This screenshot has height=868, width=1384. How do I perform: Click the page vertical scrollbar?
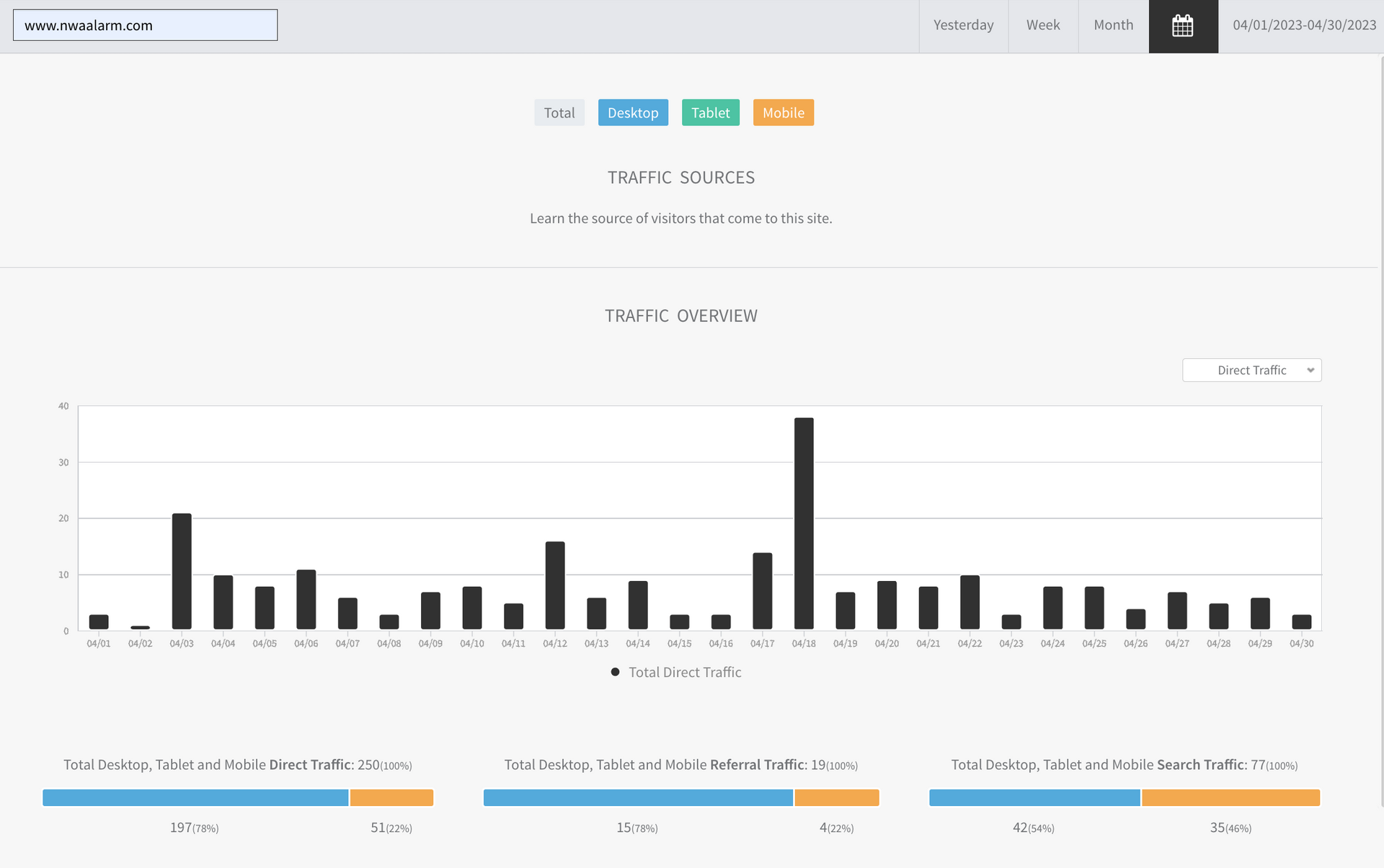coord(1380,433)
